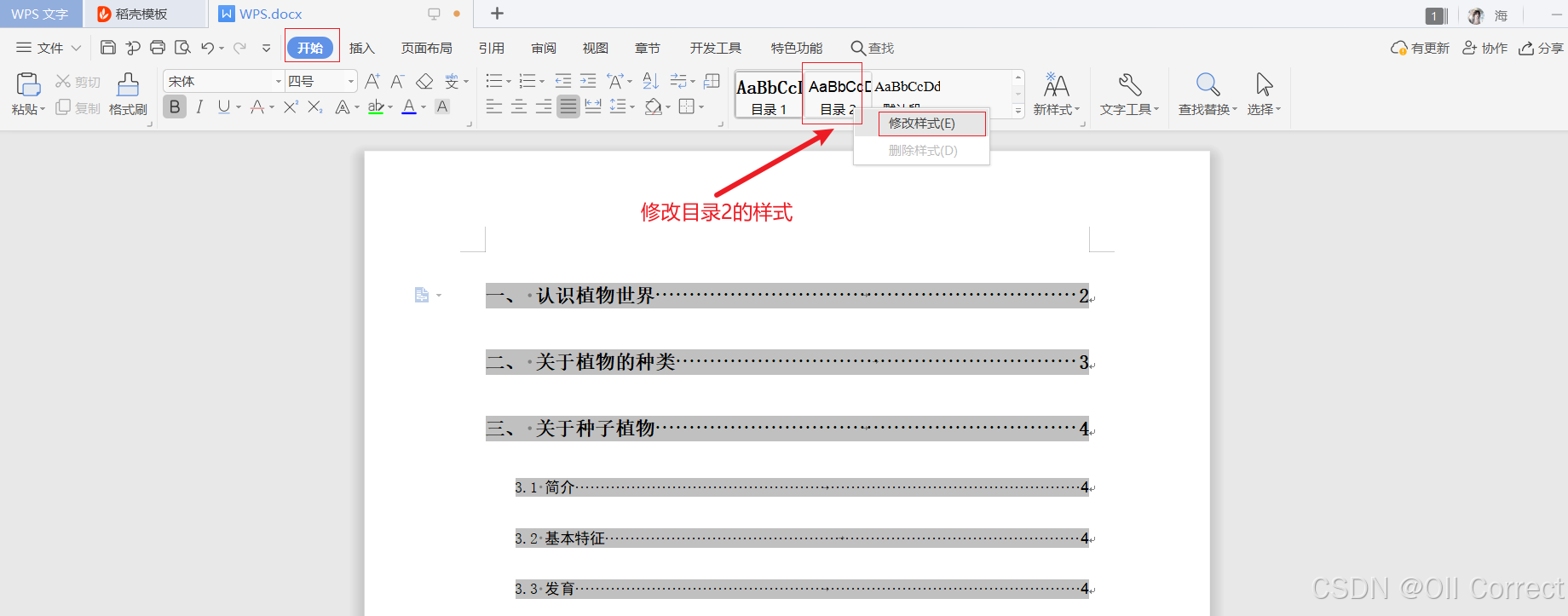
Task: Expand the bullet list dropdown
Action: [x=509, y=82]
